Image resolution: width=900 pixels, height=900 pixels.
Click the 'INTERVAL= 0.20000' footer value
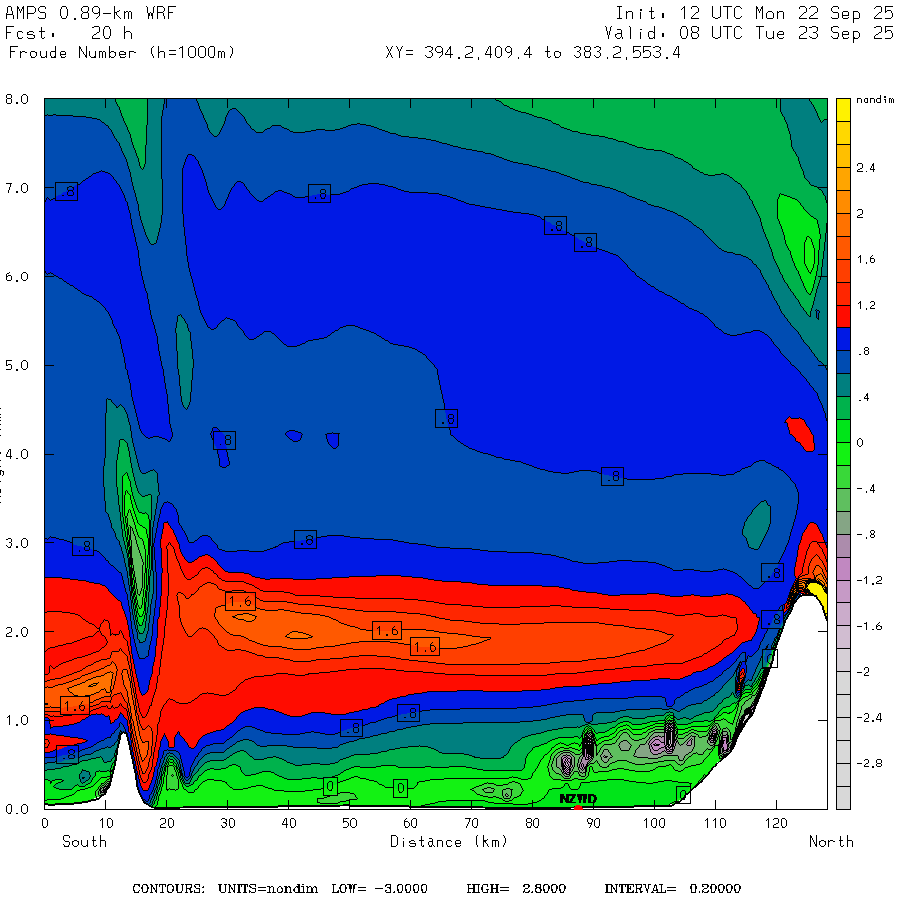pyautogui.click(x=673, y=889)
